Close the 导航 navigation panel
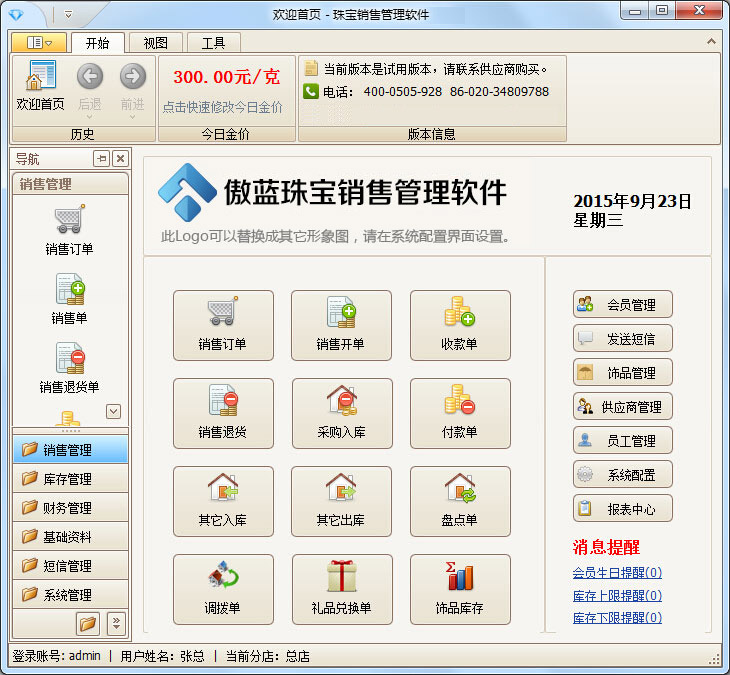This screenshot has width=730, height=675. tap(120, 159)
